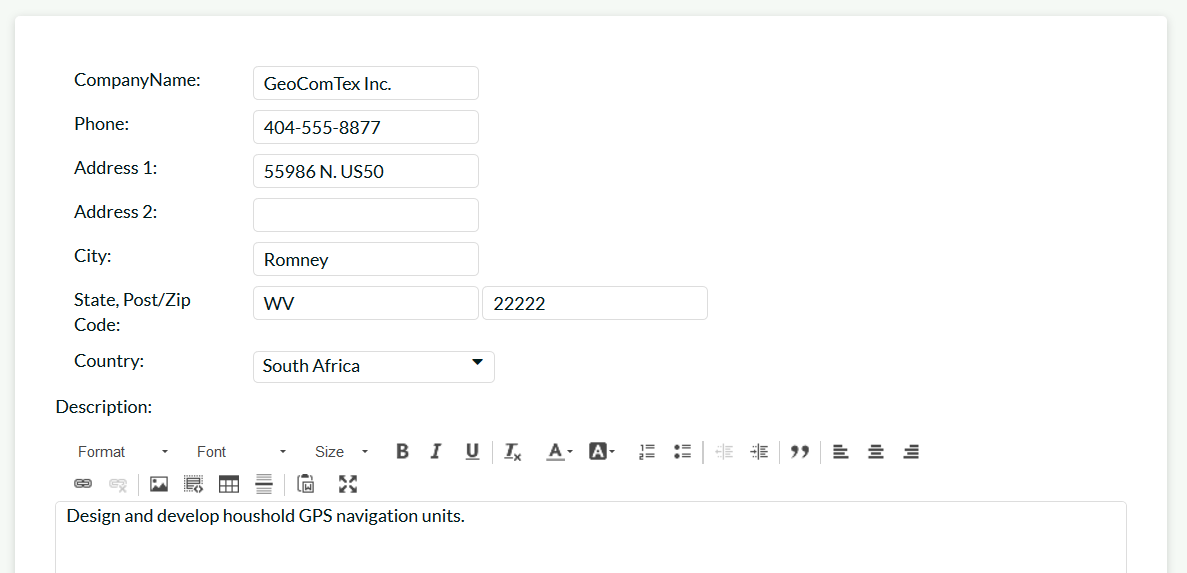The image size is (1187, 573).
Task: Click the empty Address 2 field
Action: coord(365,215)
